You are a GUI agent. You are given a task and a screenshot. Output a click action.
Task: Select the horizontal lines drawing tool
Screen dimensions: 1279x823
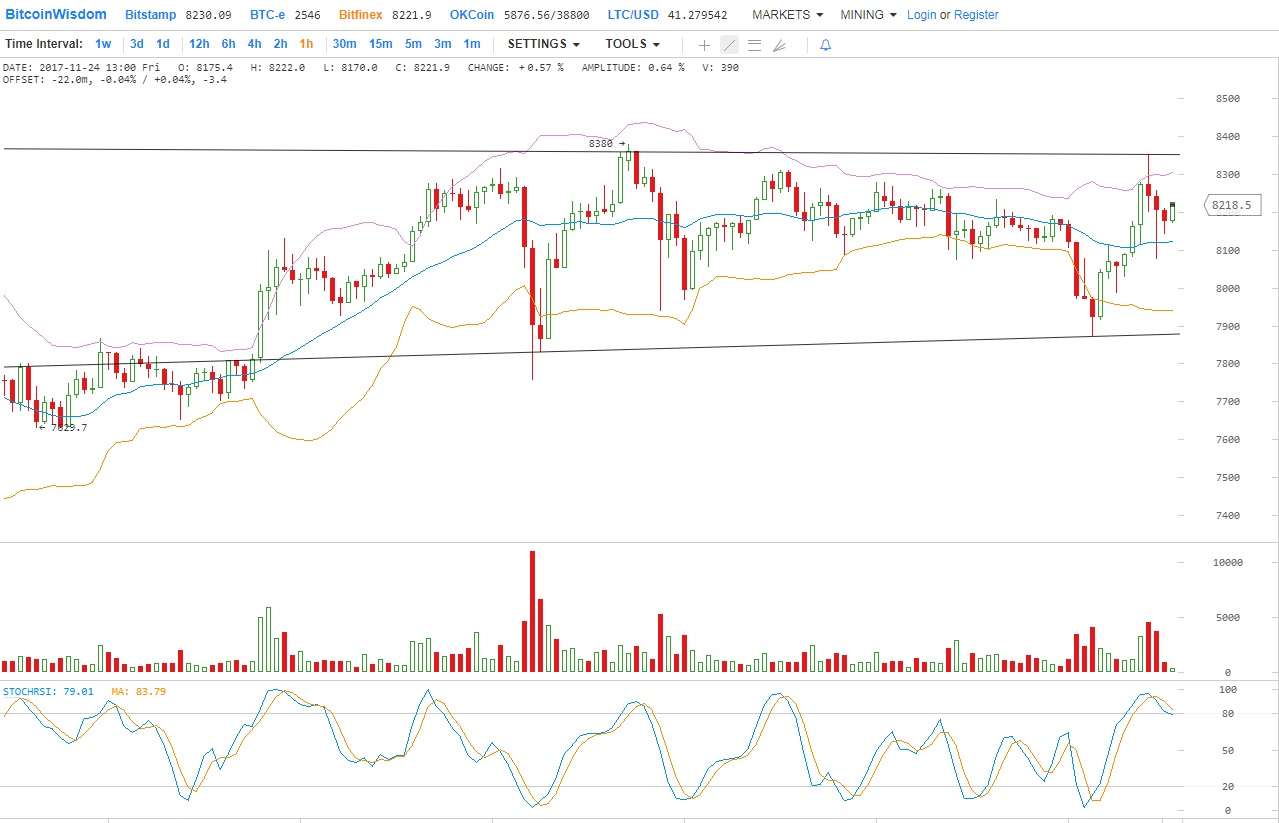[754, 45]
